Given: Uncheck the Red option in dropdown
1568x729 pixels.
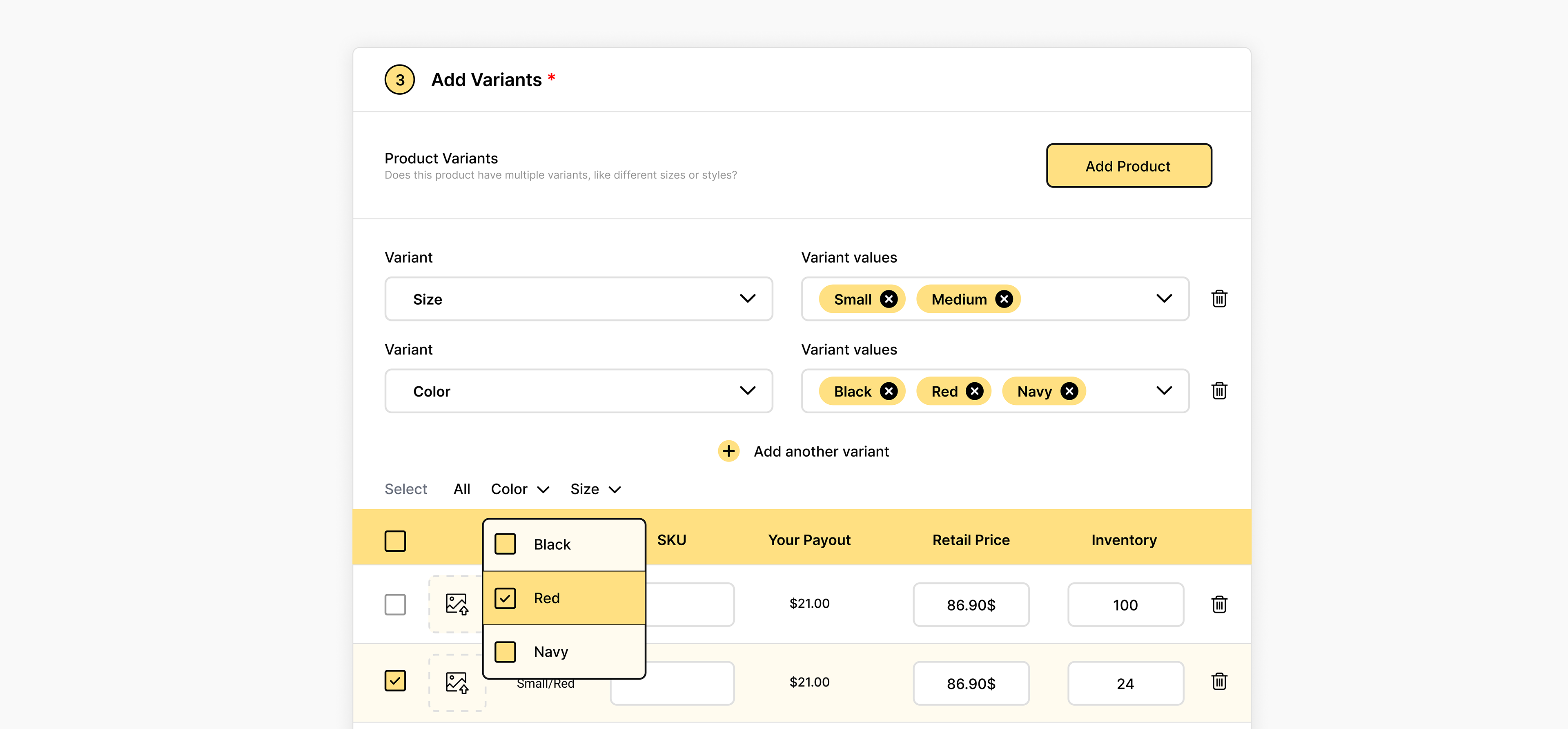Looking at the screenshot, I should click(505, 598).
